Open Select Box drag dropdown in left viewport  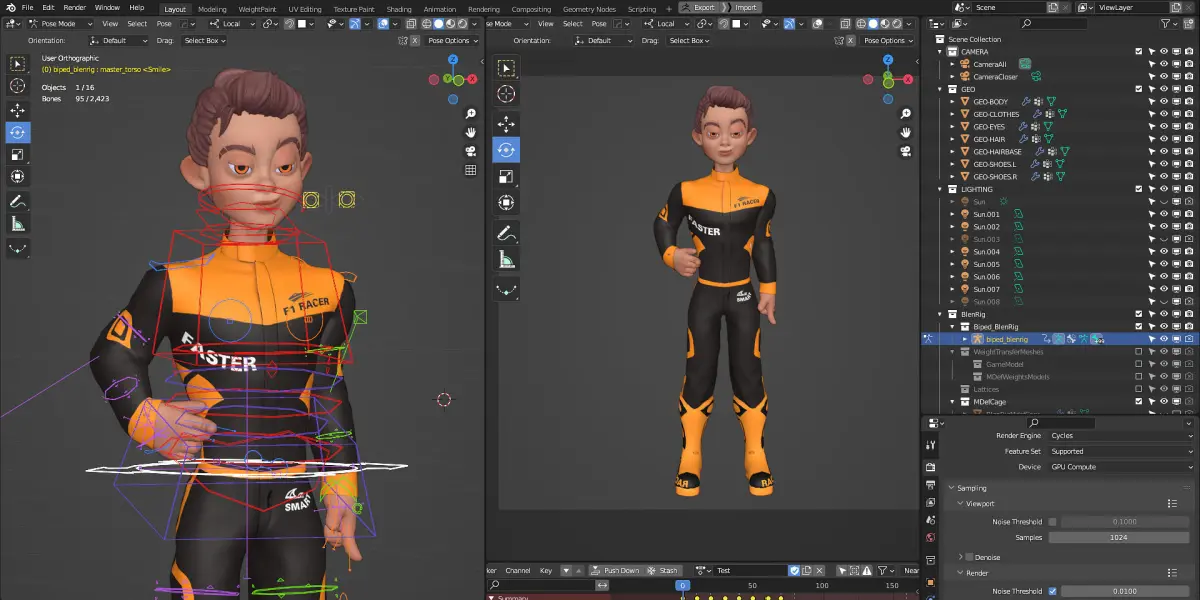[x=204, y=41]
